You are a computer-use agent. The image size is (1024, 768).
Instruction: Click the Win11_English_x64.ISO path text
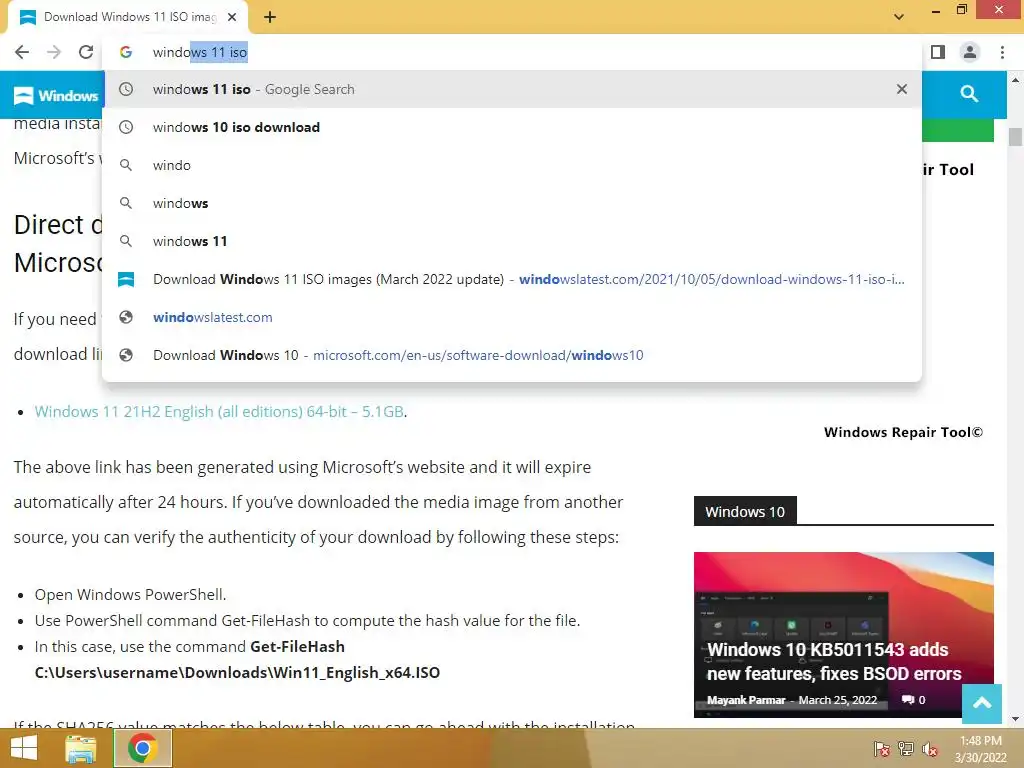[237, 673]
